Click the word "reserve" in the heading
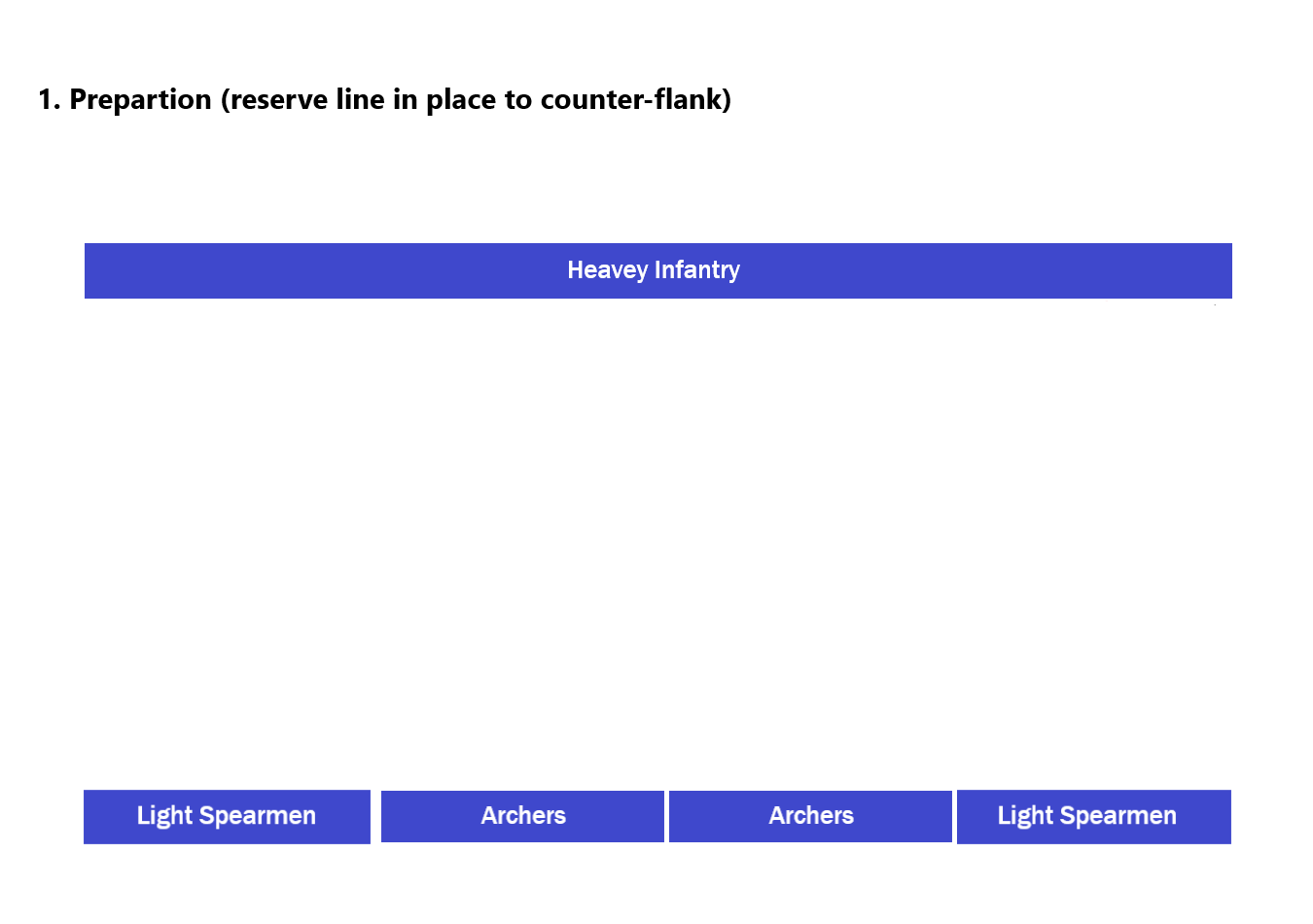Image resolution: width=1313 pixels, height=924 pixels. (278, 99)
